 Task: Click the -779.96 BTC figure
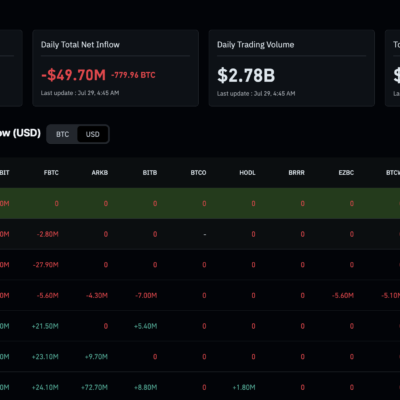(133, 75)
